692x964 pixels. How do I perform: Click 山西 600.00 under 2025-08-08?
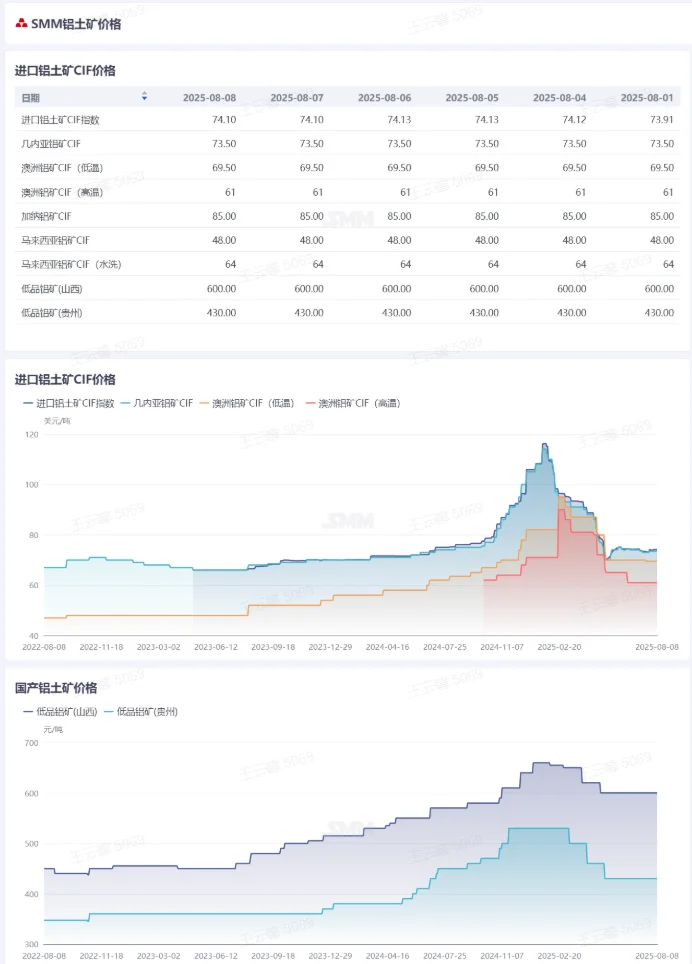tap(221, 289)
